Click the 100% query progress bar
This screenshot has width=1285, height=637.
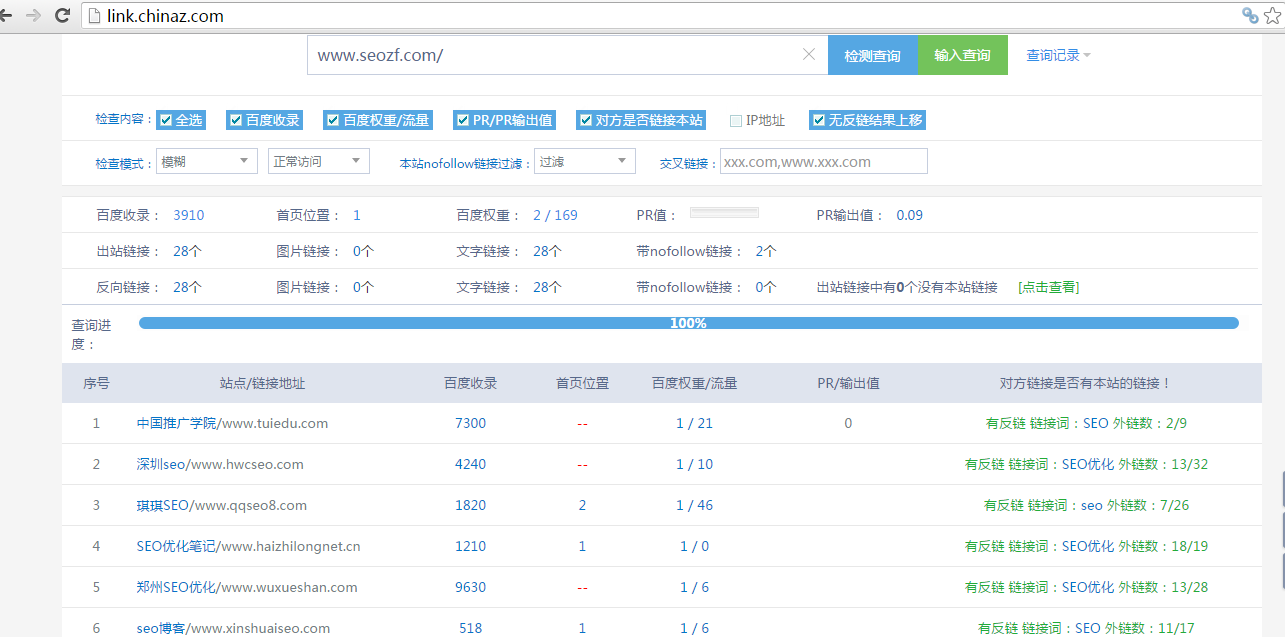pos(688,322)
